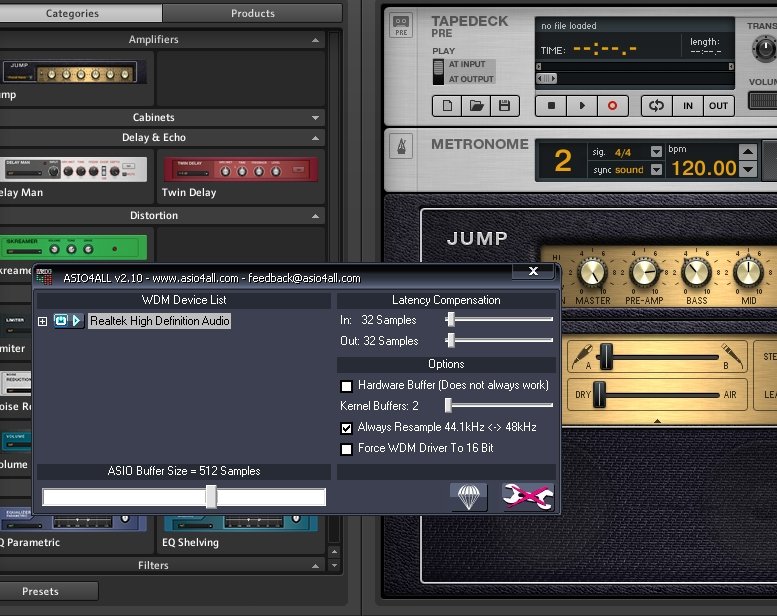Uncheck Always Resample 44.1kHz <-> 48kHz
Viewport: 777px width, 616px height.
(x=346, y=428)
